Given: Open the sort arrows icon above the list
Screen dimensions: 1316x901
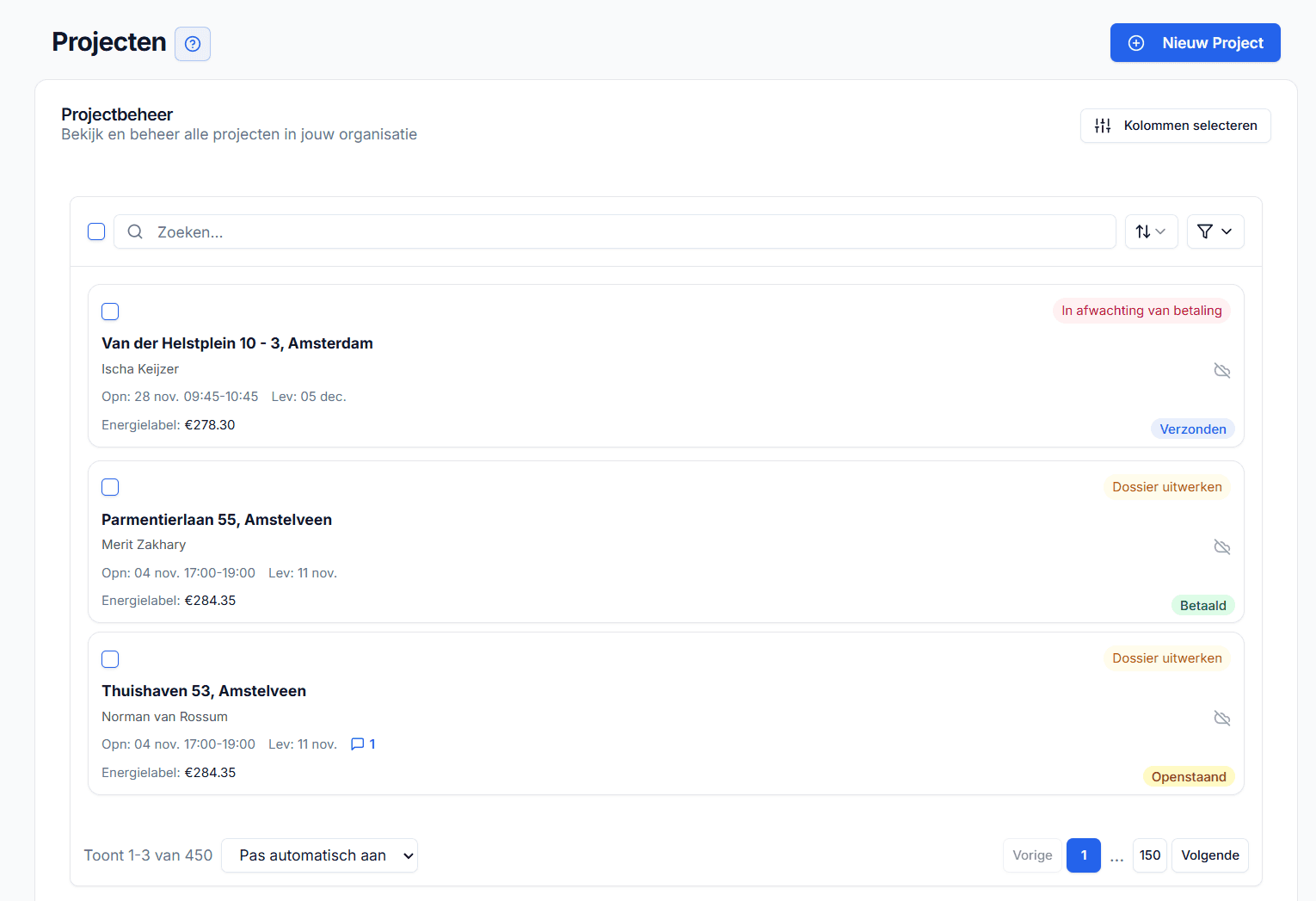Looking at the screenshot, I should [1145, 231].
